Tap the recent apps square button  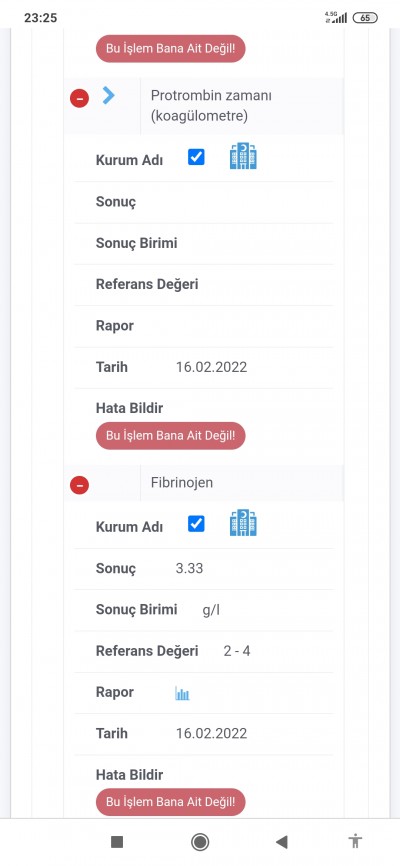pyautogui.click(x=117, y=842)
